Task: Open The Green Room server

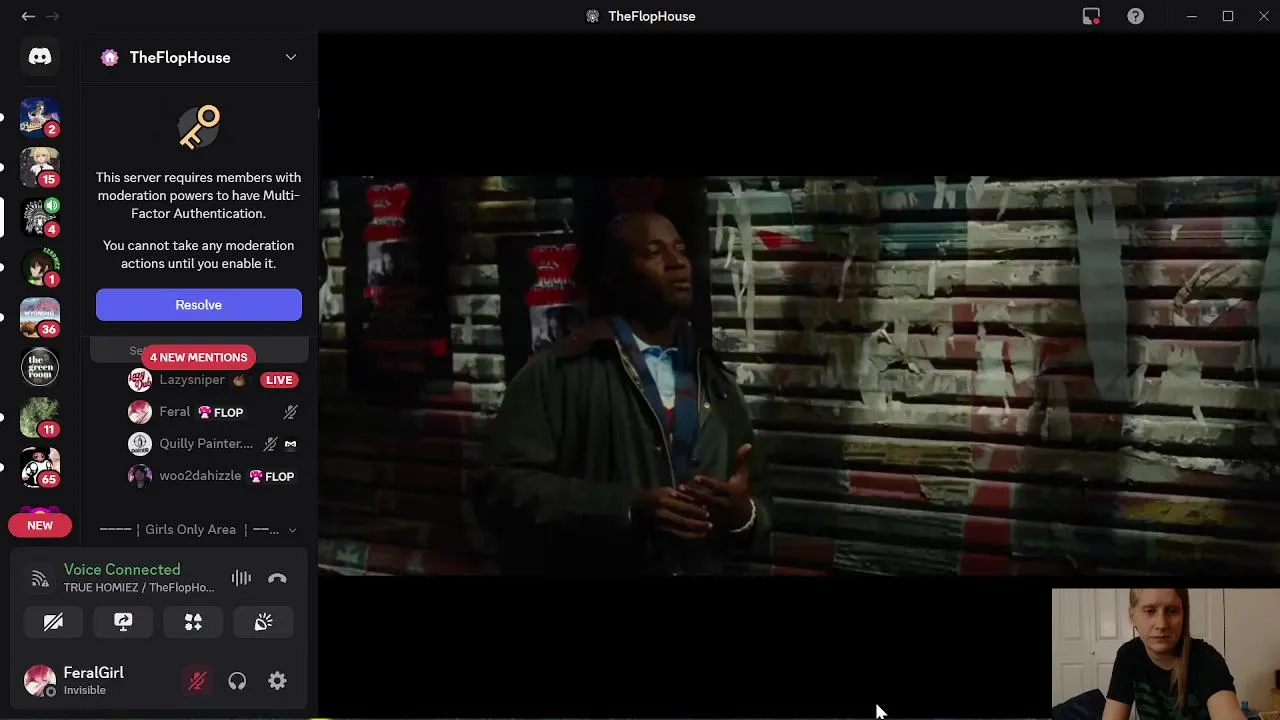Action: [40, 367]
